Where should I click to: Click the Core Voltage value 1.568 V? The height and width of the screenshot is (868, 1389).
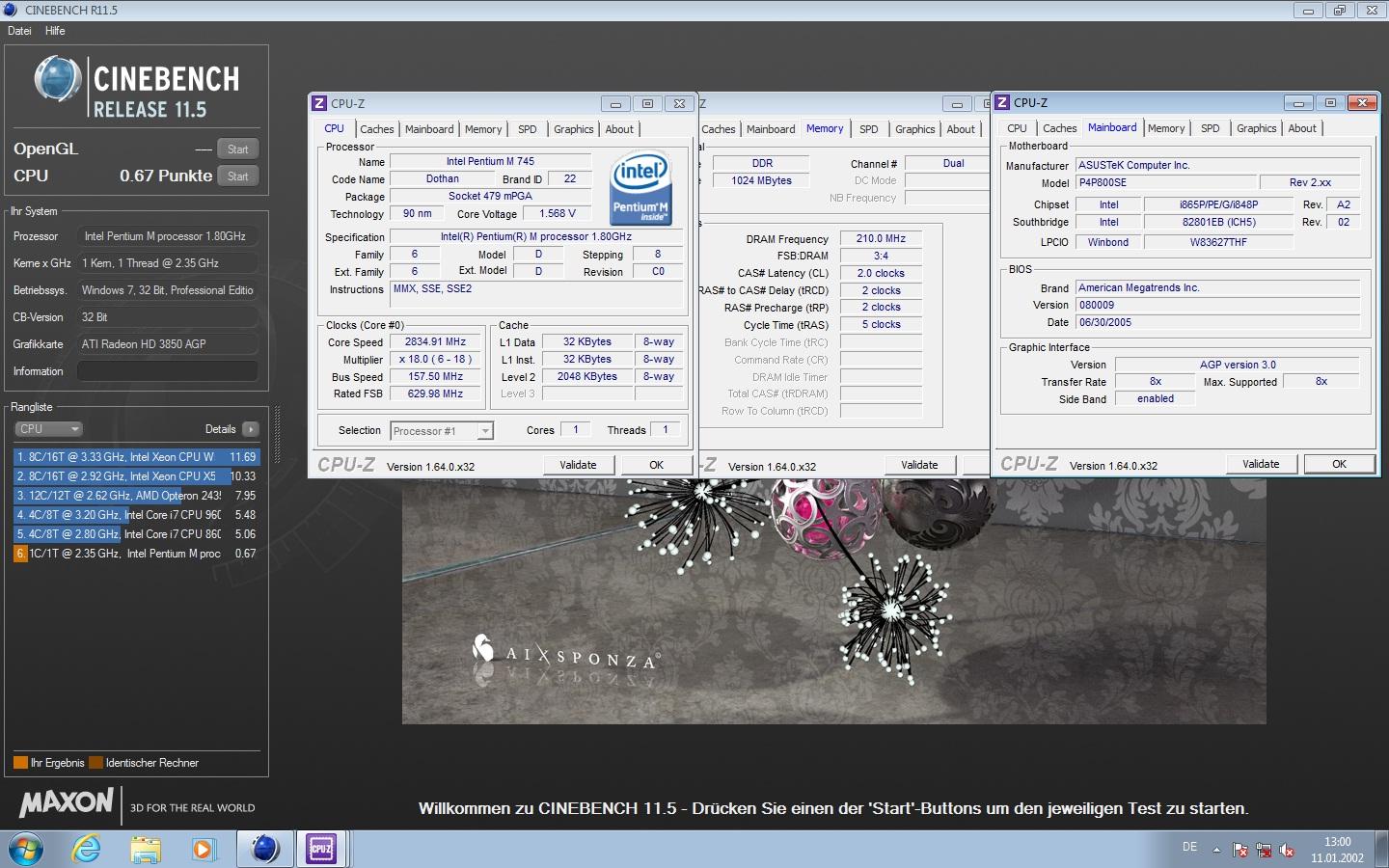click(x=558, y=214)
